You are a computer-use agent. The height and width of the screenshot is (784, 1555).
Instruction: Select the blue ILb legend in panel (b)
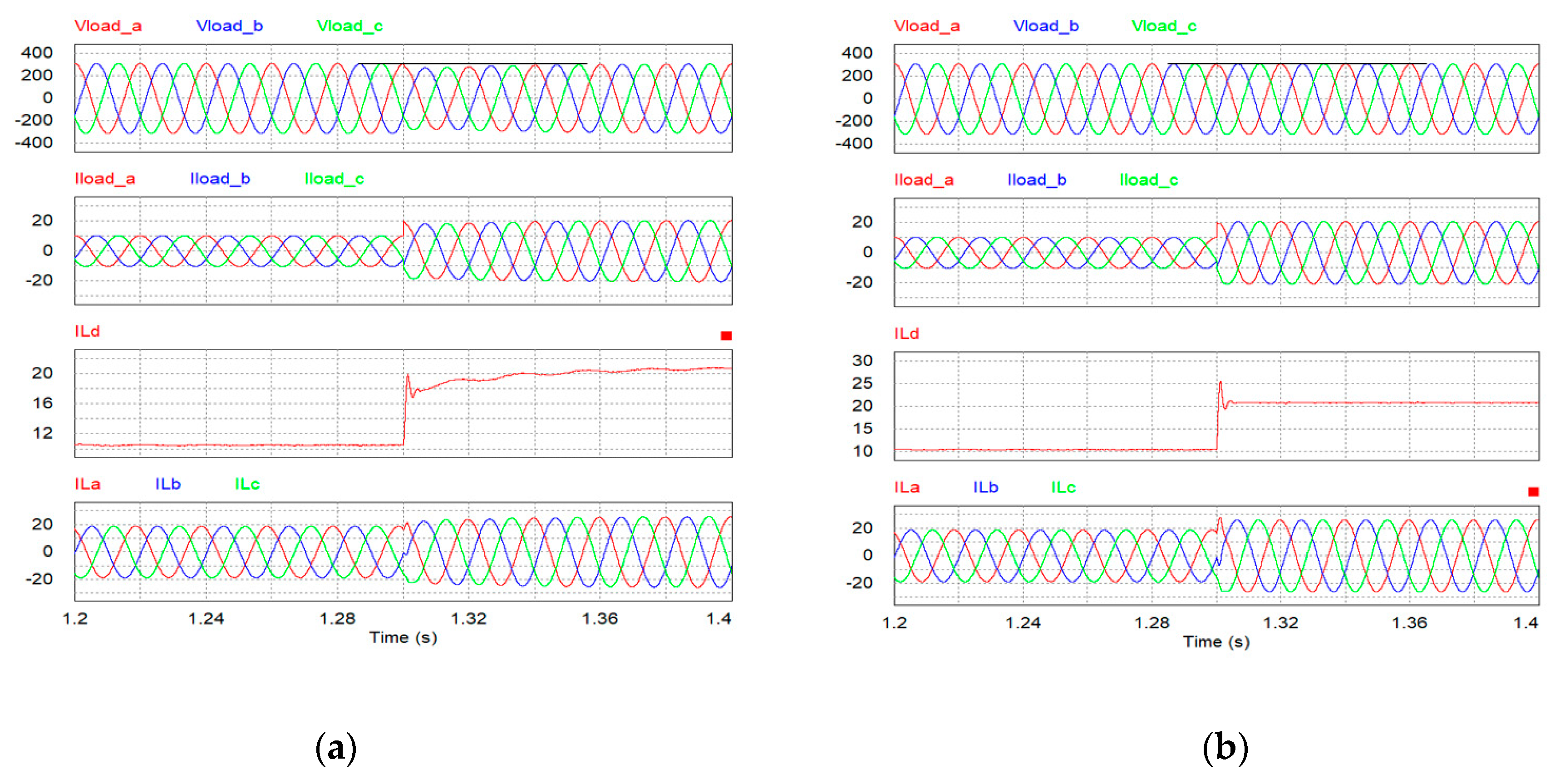pos(985,488)
